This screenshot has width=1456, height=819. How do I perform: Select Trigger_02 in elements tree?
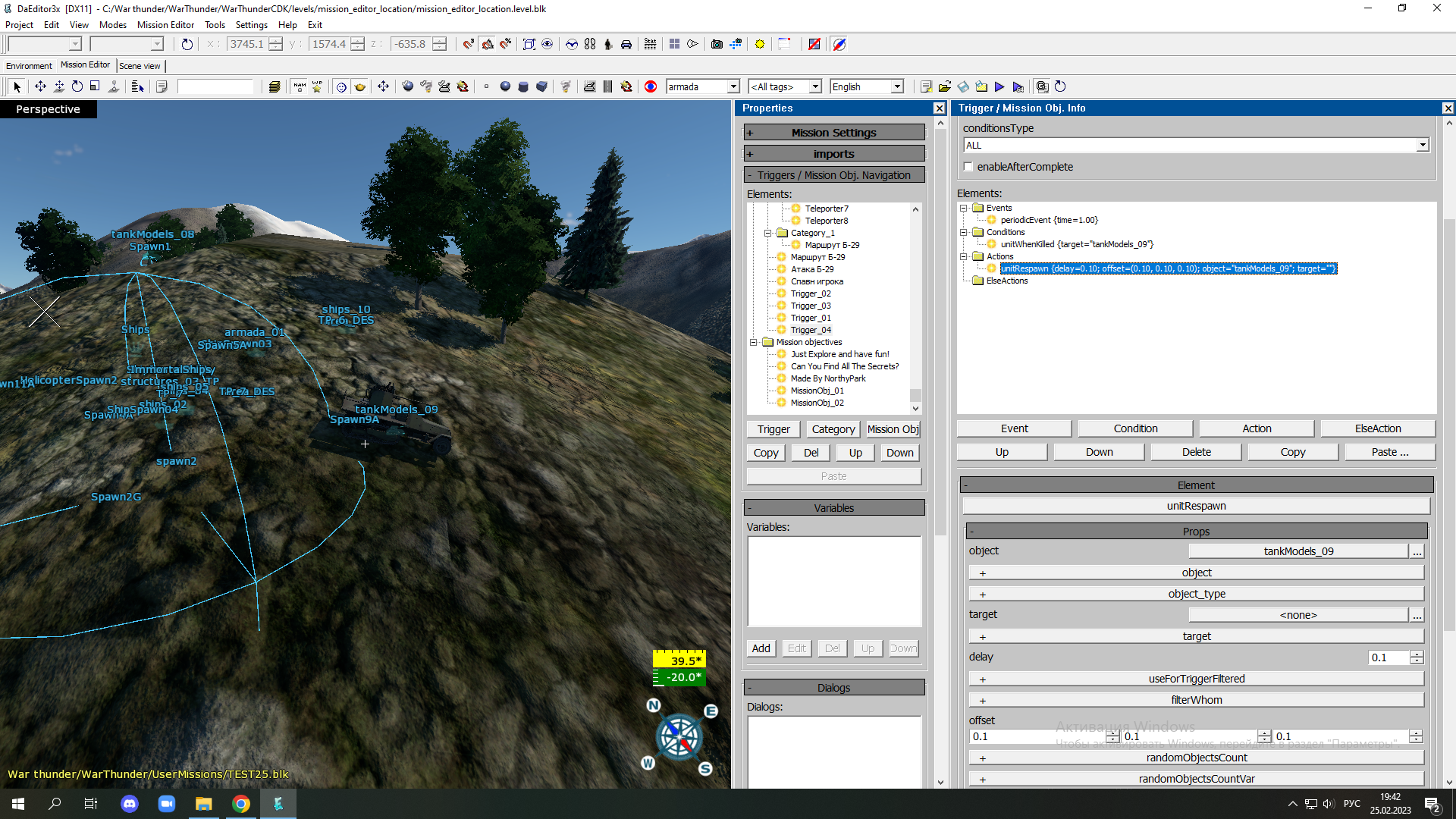click(811, 293)
